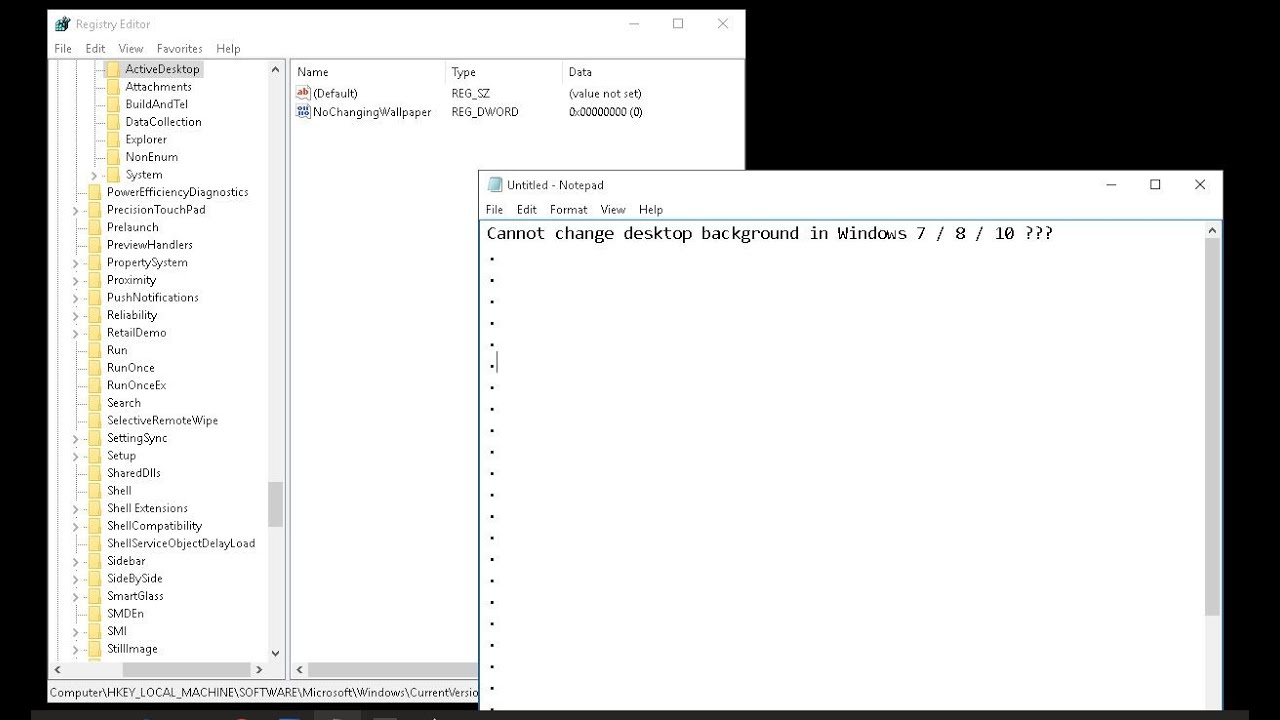Image resolution: width=1280 pixels, height=720 pixels.
Task: Click the Type column header
Action: 504,72
